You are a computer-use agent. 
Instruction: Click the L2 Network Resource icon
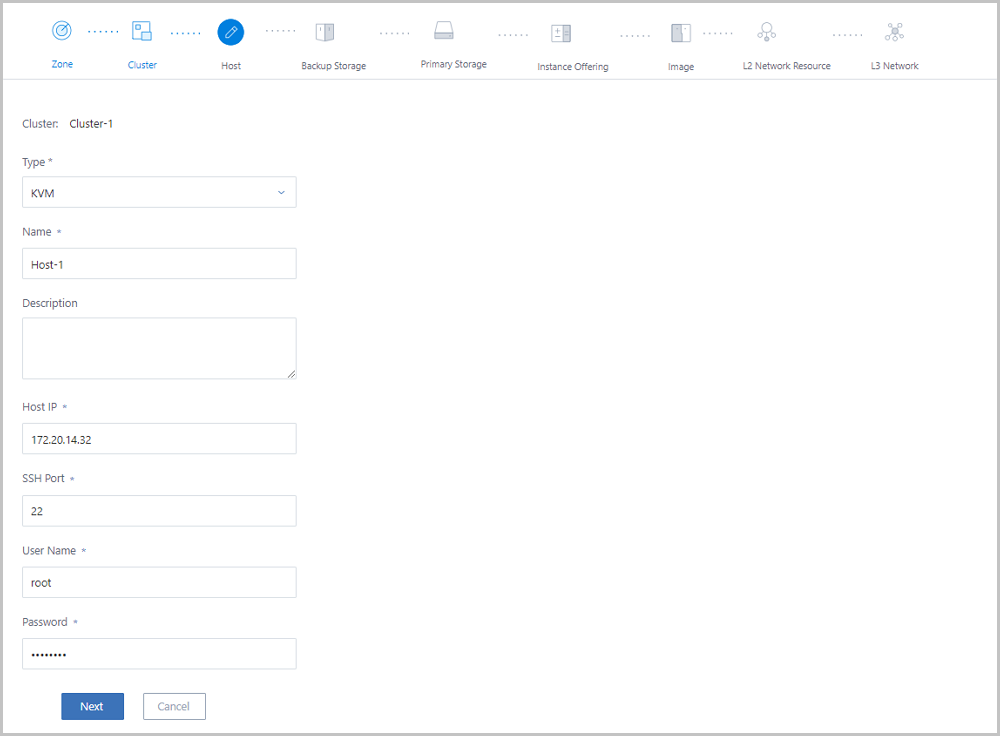pos(767,32)
